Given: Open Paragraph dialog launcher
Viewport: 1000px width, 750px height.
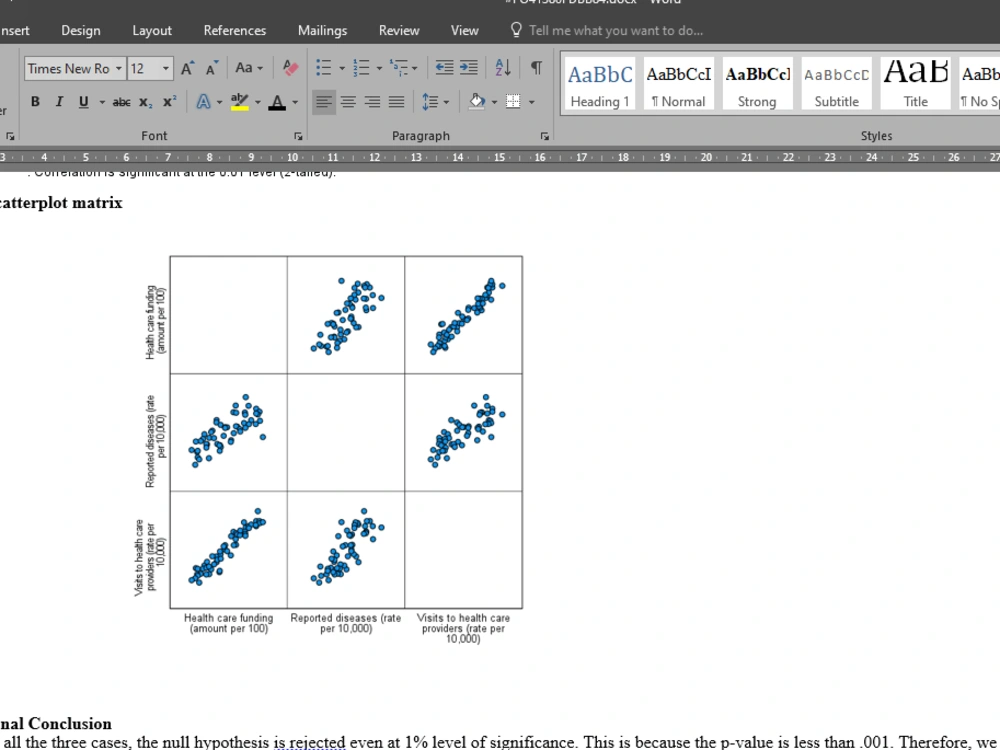Looking at the screenshot, I should pos(545,136).
